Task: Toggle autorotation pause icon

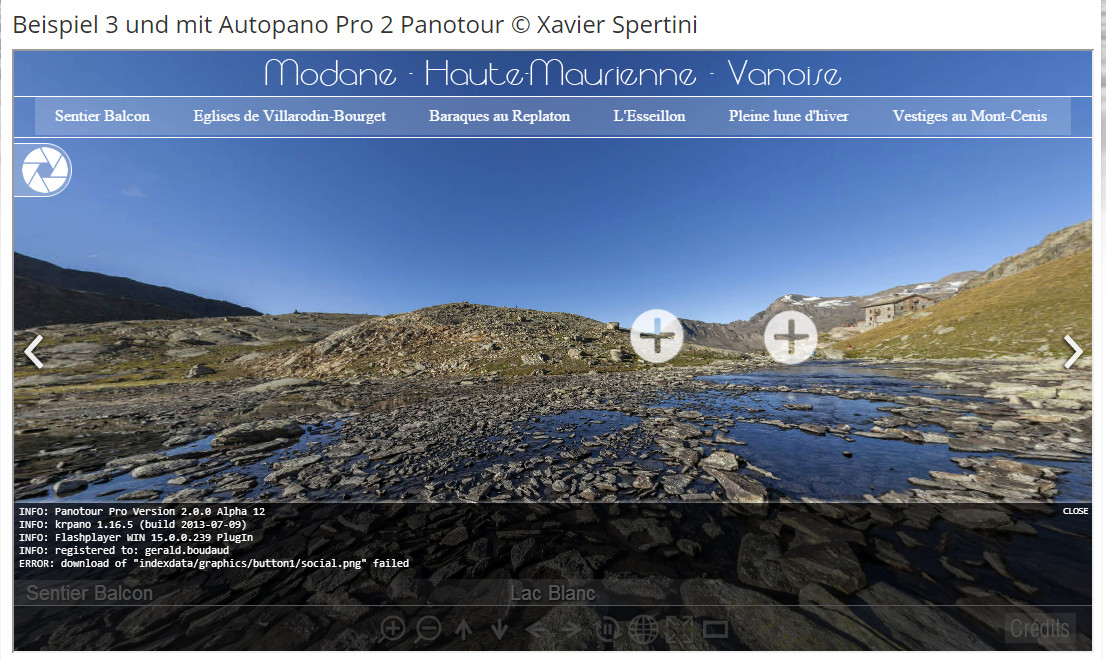Action: tap(607, 628)
